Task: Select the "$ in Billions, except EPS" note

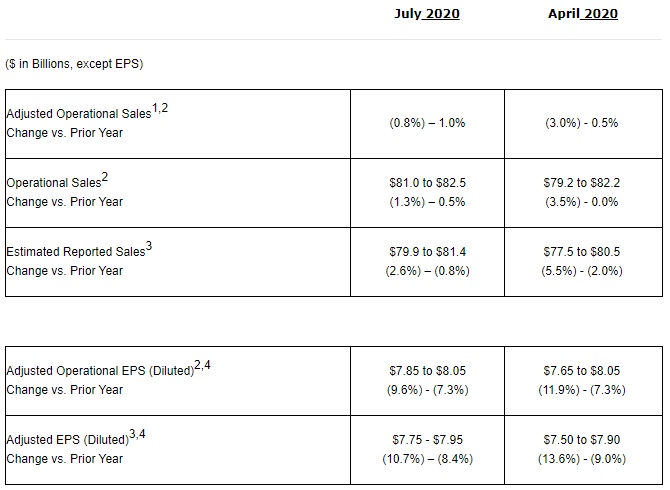Action: click(x=75, y=64)
